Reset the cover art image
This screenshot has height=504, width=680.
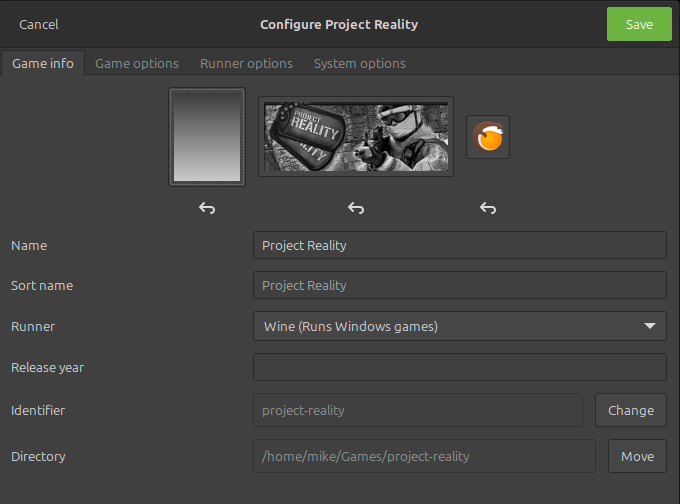point(207,208)
